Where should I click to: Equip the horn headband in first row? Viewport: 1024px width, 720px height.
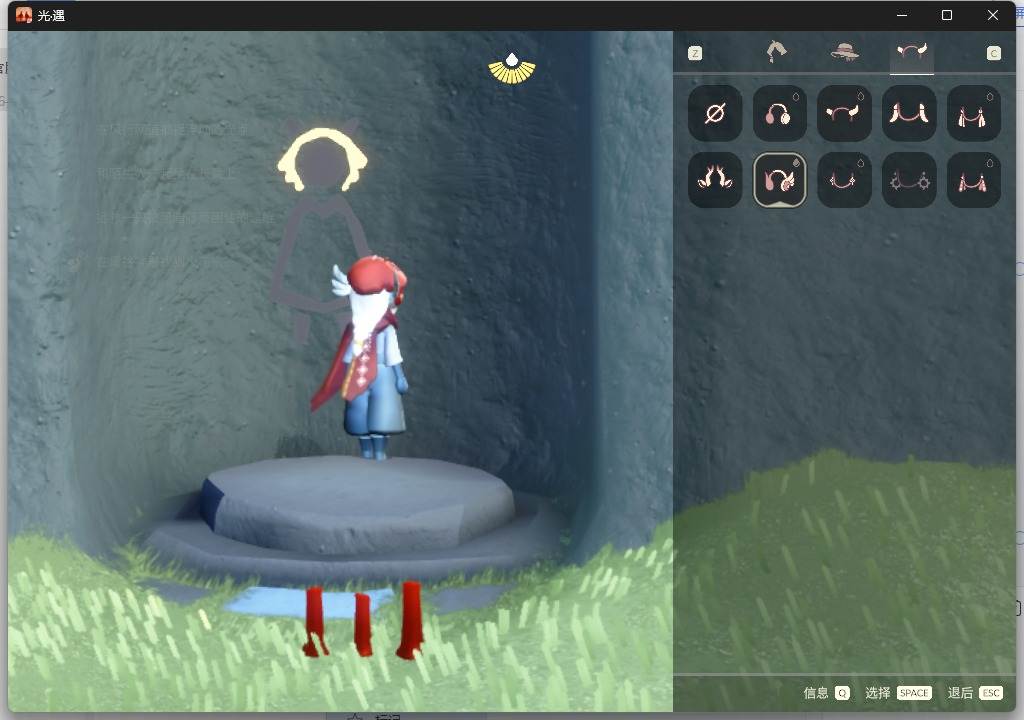[x=844, y=114]
